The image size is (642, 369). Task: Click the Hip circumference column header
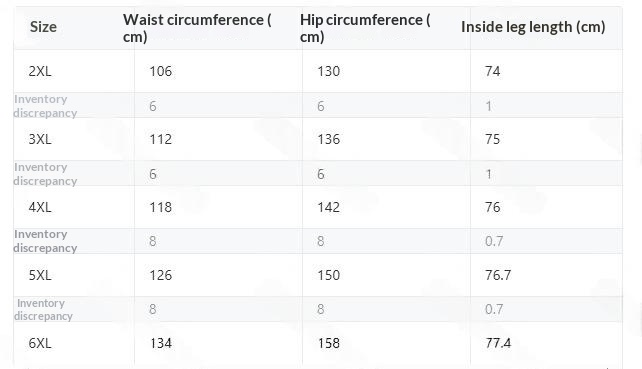365,28
